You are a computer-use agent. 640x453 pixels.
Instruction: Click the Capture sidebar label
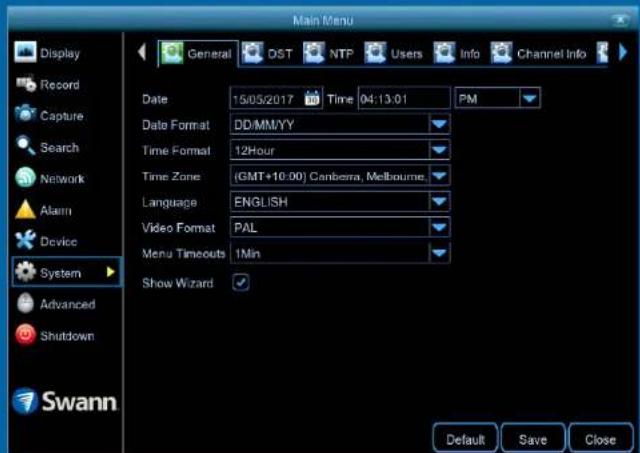click(x=62, y=115)
